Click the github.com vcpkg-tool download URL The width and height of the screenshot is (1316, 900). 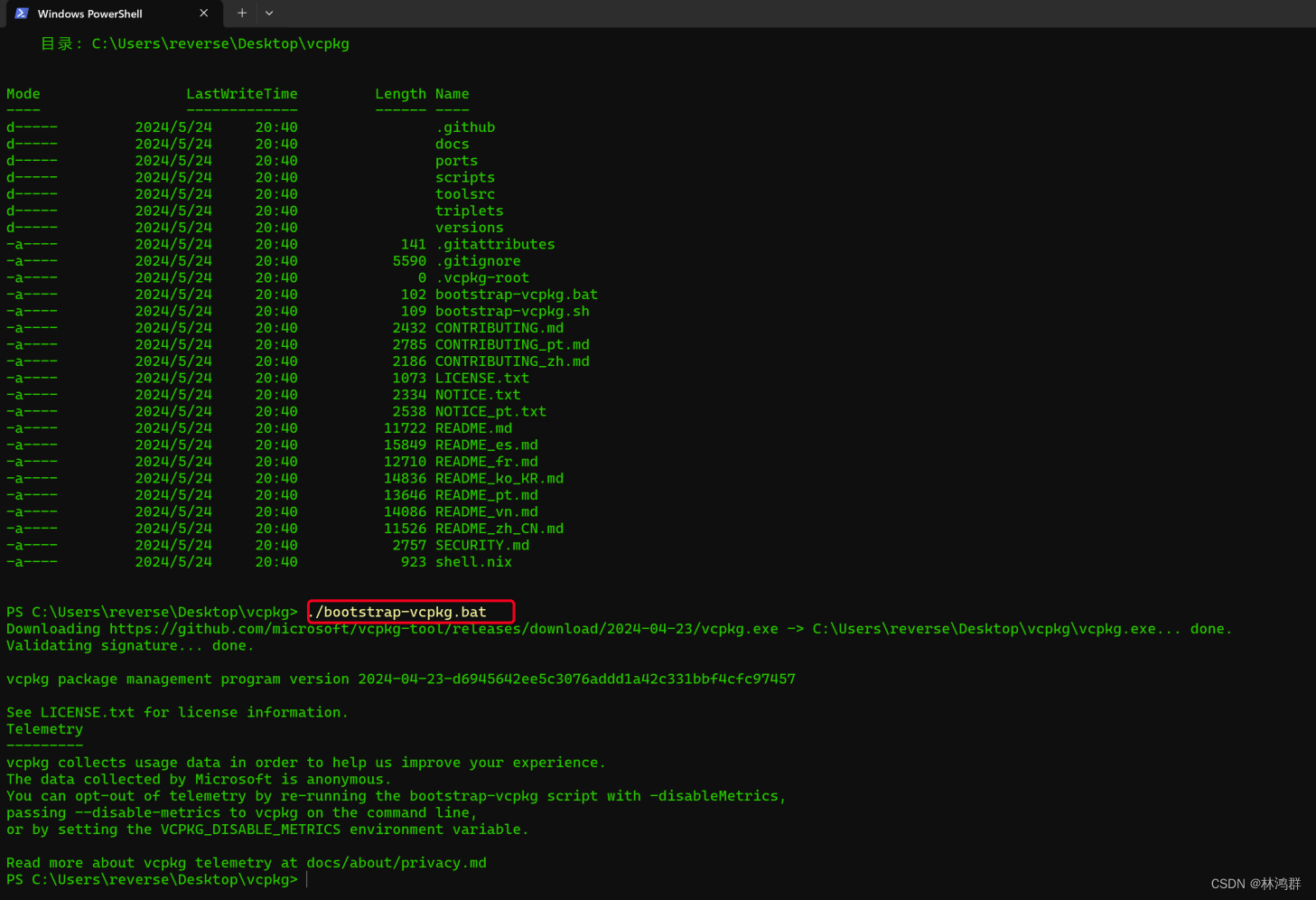[443, 629]
